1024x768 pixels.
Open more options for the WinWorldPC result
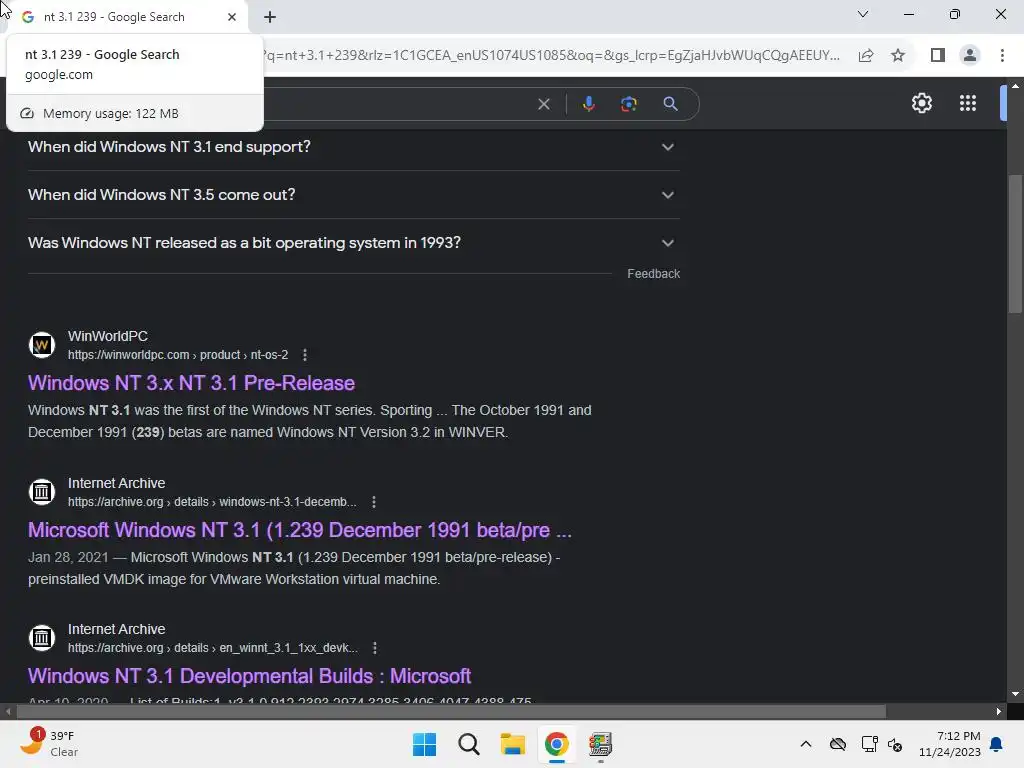(x=304, y=355)
